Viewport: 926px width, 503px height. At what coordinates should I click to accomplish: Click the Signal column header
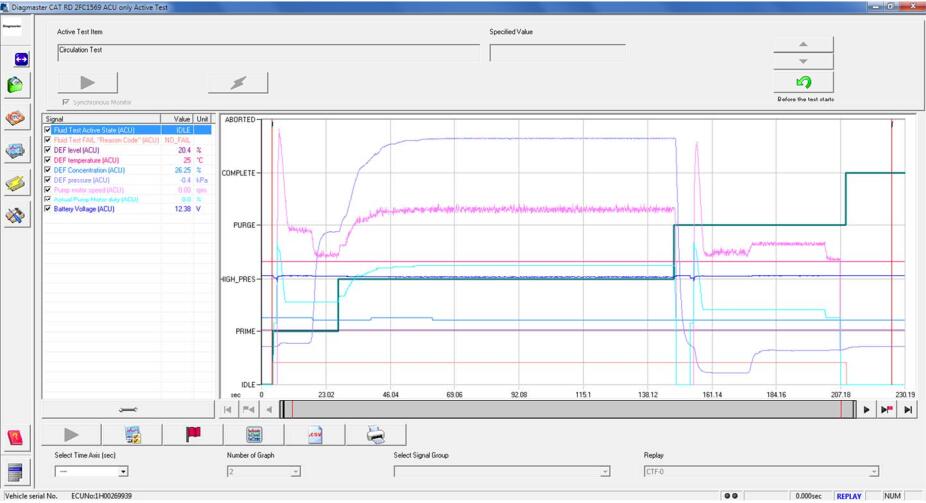[102, 119]
